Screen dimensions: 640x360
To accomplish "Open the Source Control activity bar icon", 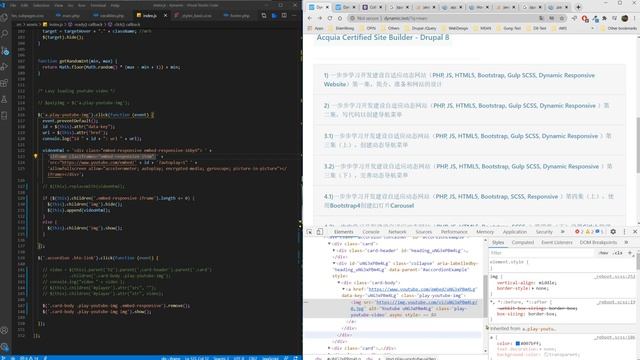I will pos(4,51).
